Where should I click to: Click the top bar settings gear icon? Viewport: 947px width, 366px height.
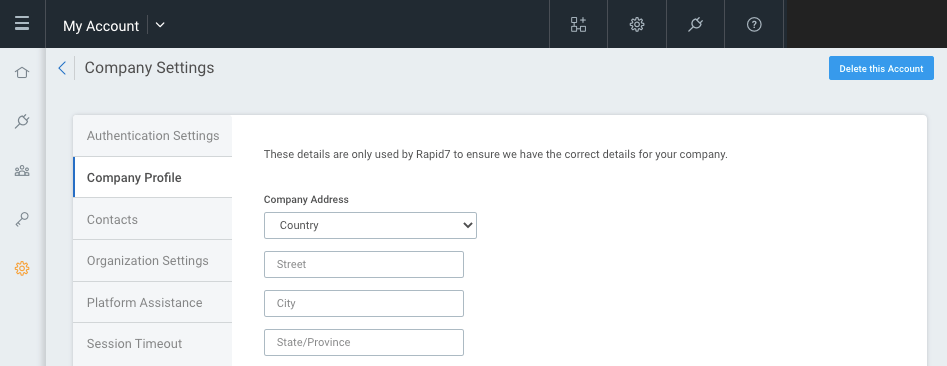[637, 24]
